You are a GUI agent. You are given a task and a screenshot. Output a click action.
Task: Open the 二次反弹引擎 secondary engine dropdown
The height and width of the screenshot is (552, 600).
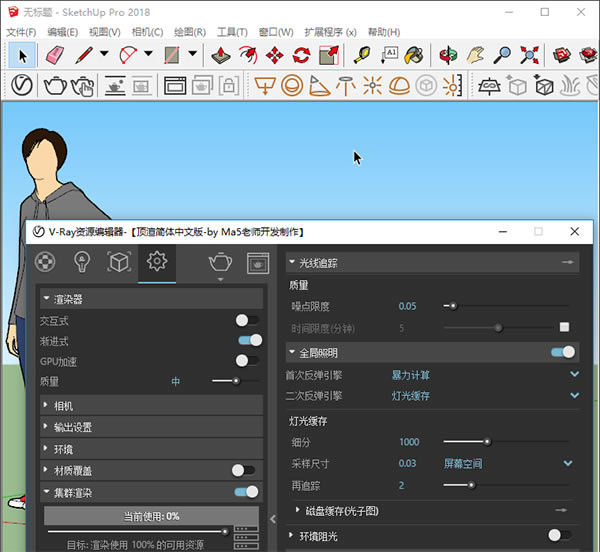tap(574, 396)
